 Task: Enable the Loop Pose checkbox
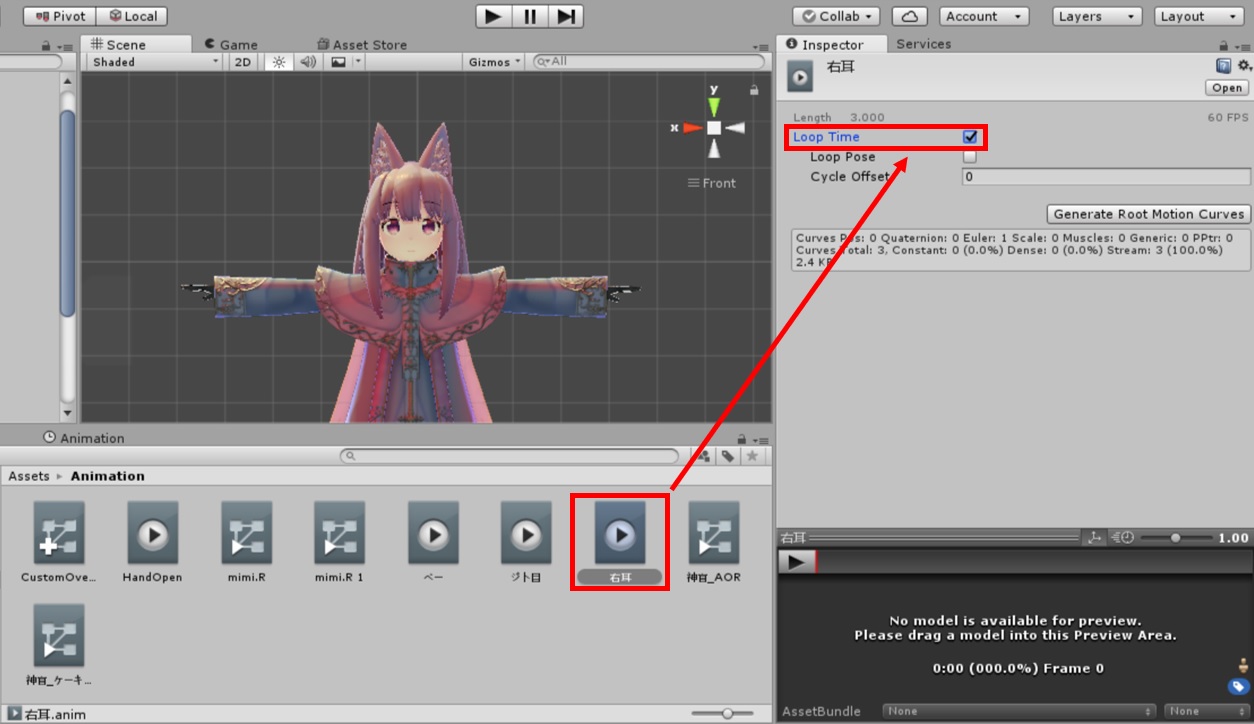click(x=970, y=157)
